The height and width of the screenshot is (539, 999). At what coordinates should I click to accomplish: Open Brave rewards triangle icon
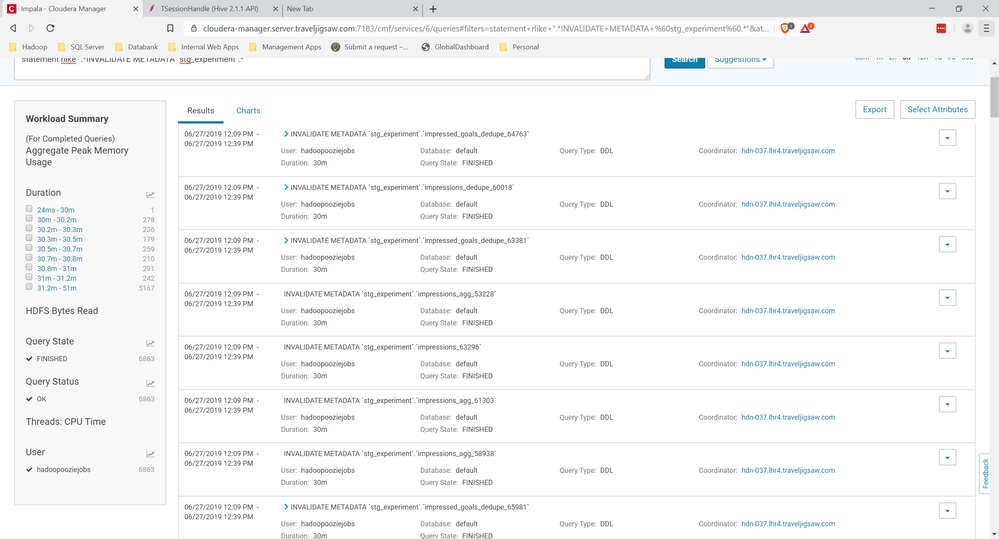point(807,28)
